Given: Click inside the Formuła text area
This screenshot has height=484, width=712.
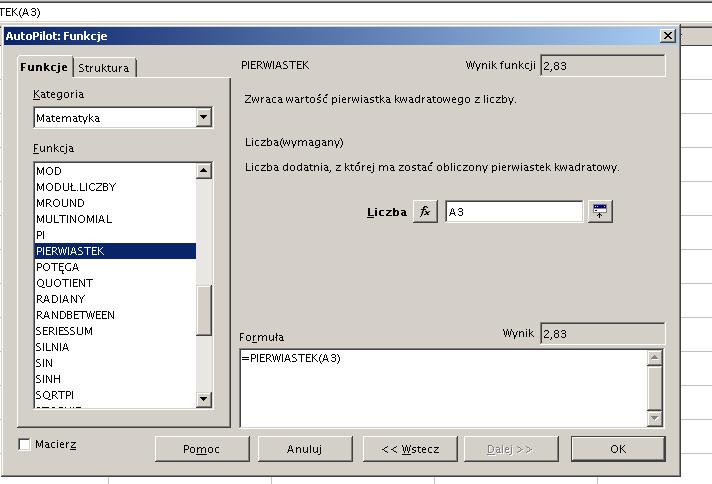Looking at the screenshot, I should pos(443,388).
